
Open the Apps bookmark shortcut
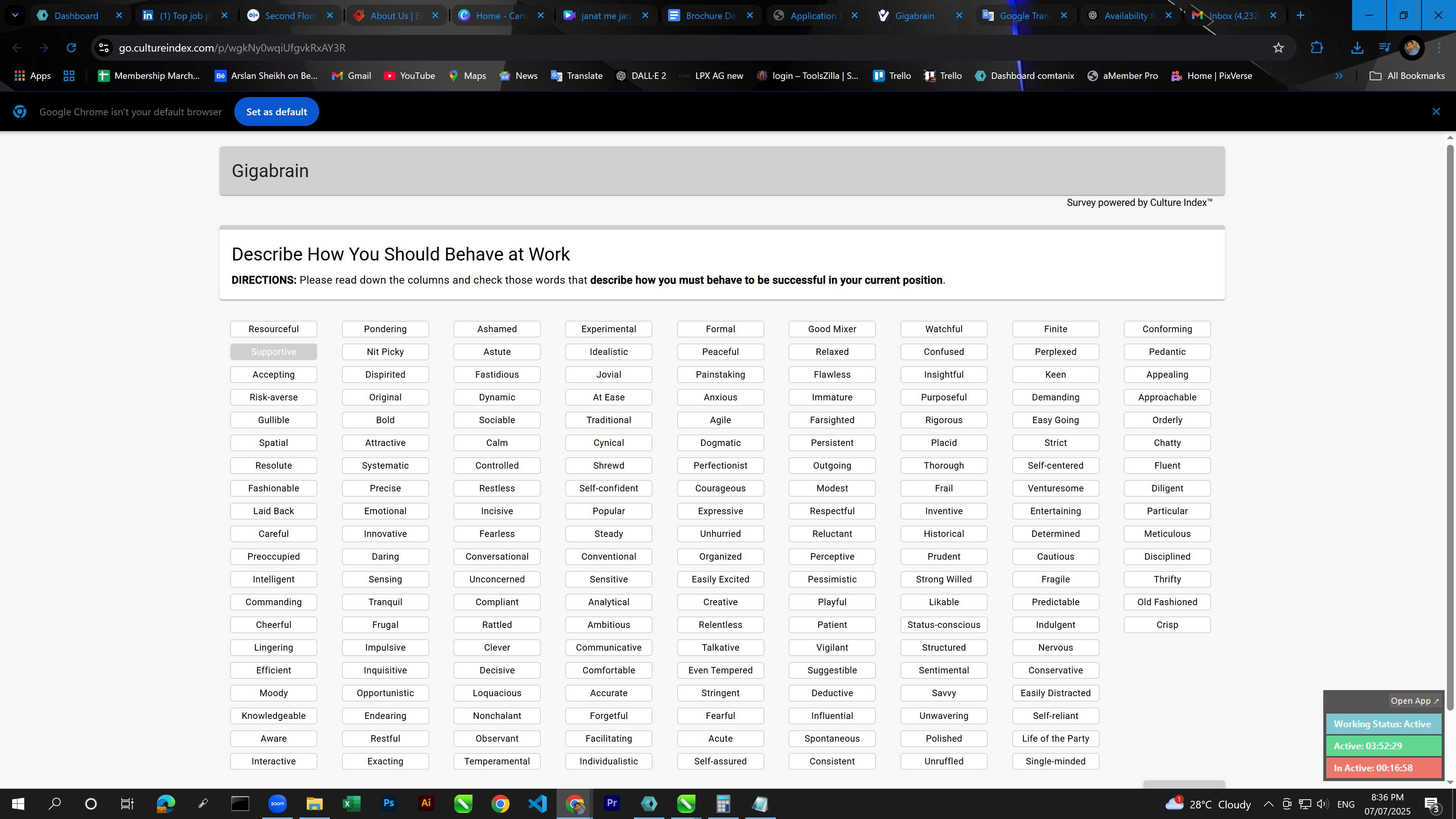point(32,76)
